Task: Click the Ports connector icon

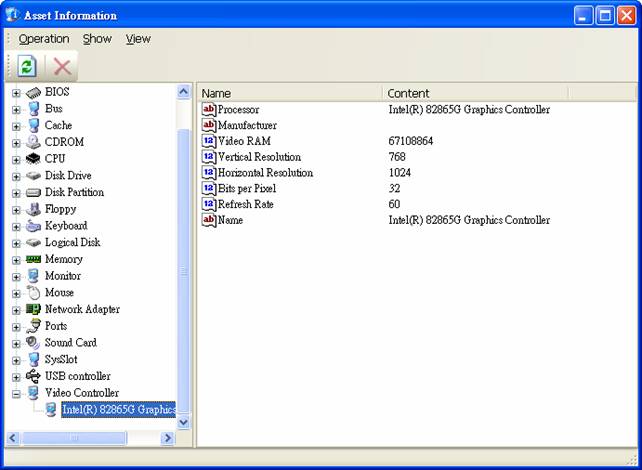Action: tap(34, 326)
